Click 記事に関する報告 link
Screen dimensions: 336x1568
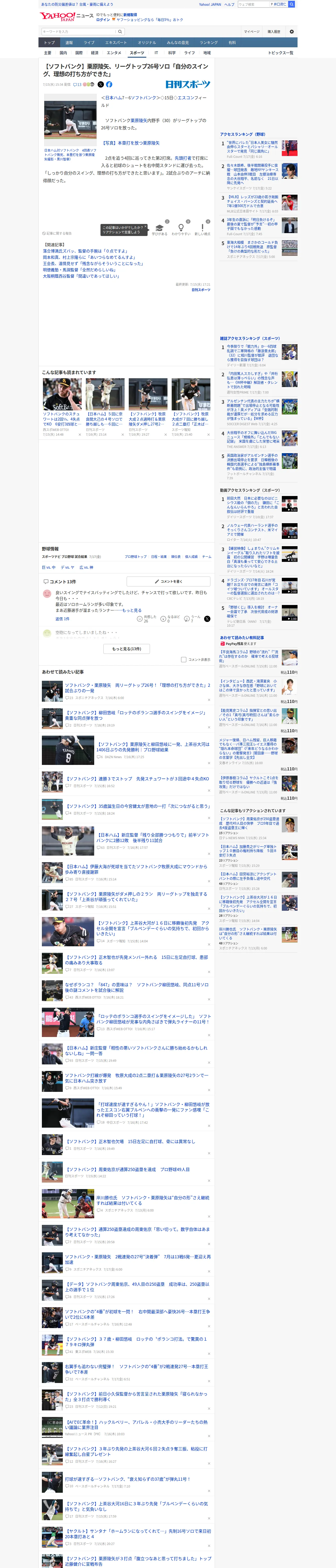[57, 233]
